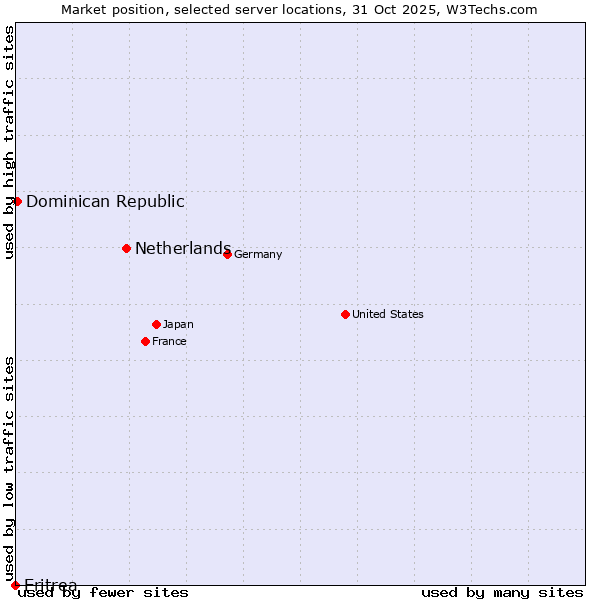Screen dimensions: 600x600
Task: Select the Japan data point marker
Action: (156, 324)
